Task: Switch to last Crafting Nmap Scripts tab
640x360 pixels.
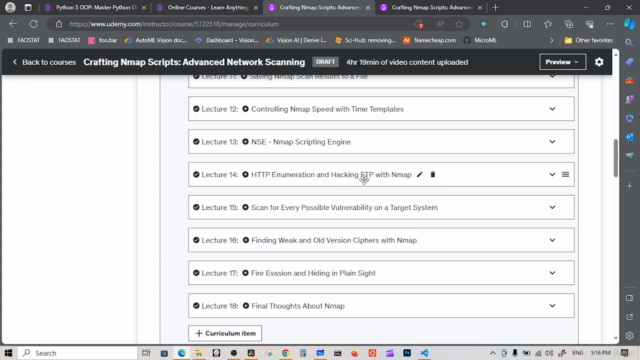Action: click(431, 7)
